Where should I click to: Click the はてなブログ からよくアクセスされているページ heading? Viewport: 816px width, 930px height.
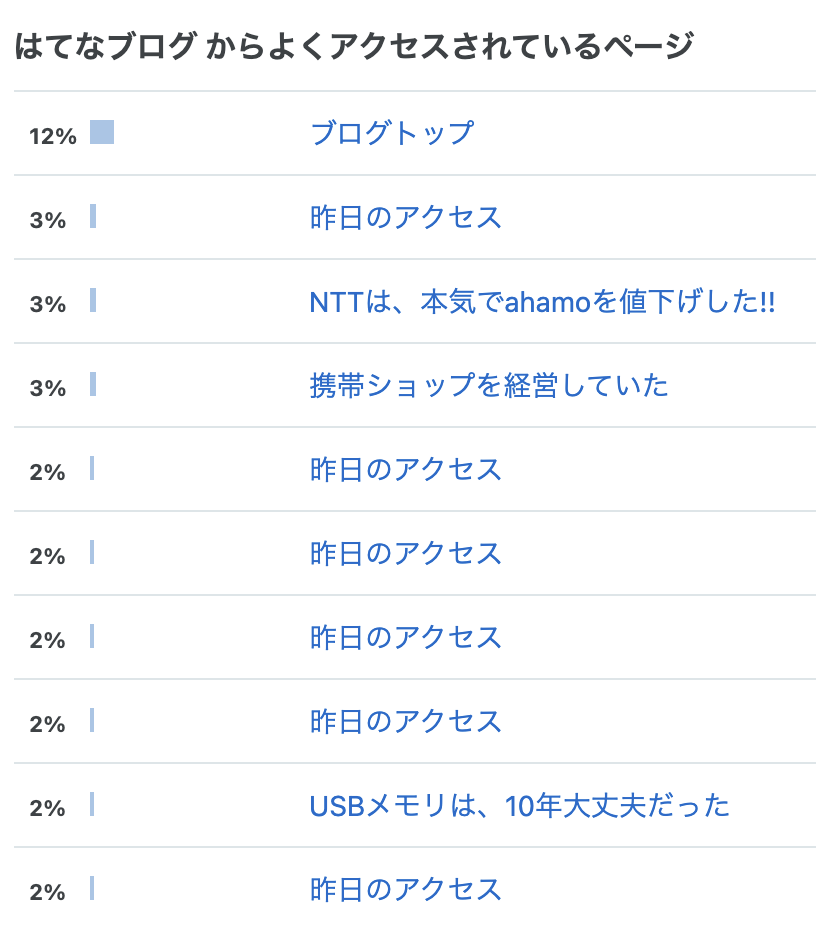click(354, 46)
